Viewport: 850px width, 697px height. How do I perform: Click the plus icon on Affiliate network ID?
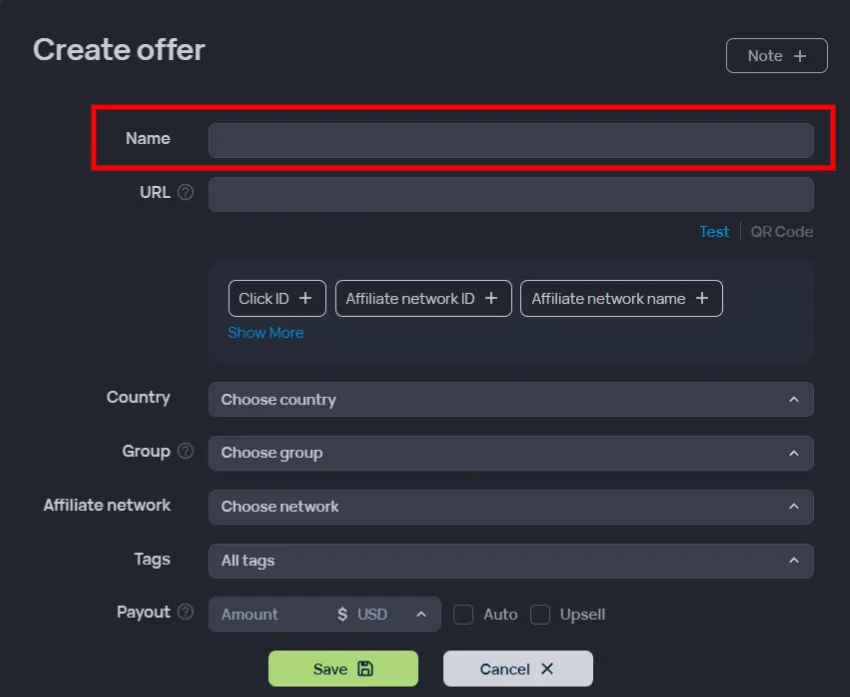coord(491,298)
